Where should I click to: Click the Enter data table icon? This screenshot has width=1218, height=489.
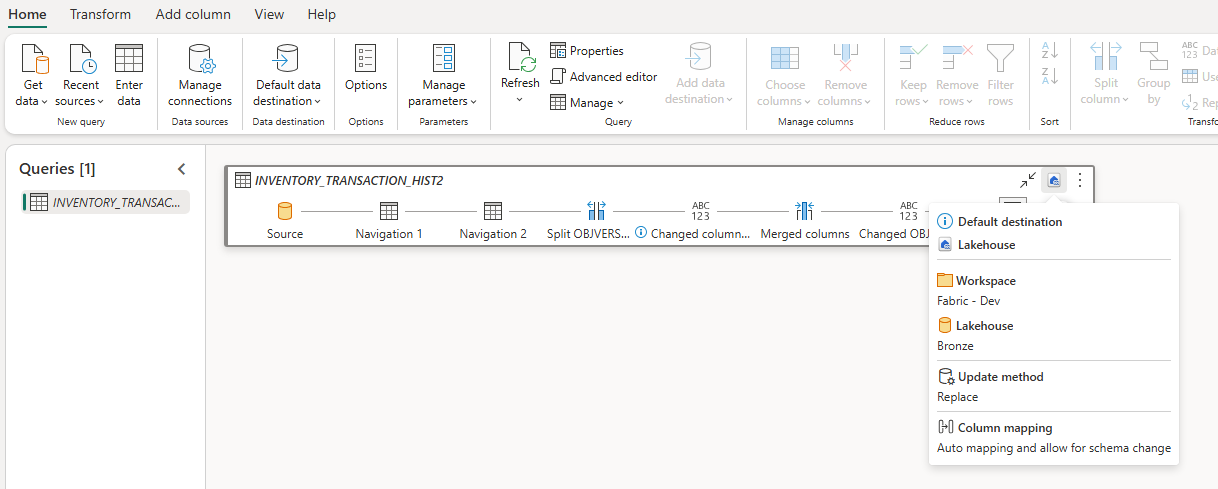click(129, 58)
